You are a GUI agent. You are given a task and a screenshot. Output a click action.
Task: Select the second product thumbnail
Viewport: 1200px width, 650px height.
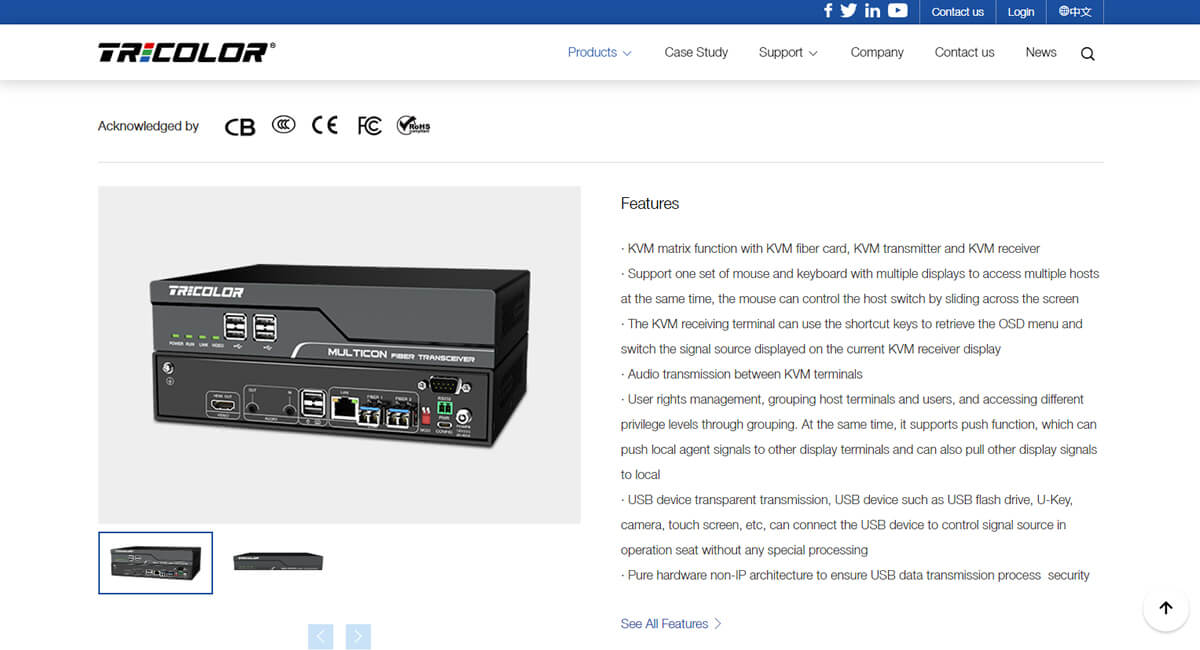pyautogui.click(x=278, y=562)
